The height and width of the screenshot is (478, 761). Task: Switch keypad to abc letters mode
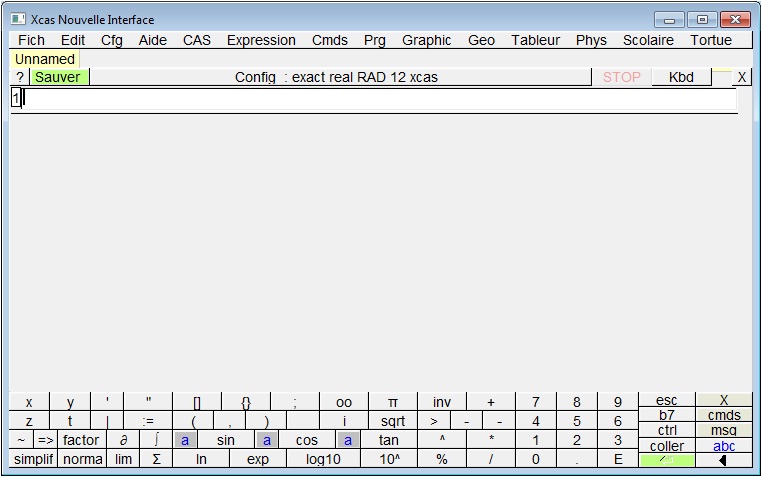tap(724, 446)
